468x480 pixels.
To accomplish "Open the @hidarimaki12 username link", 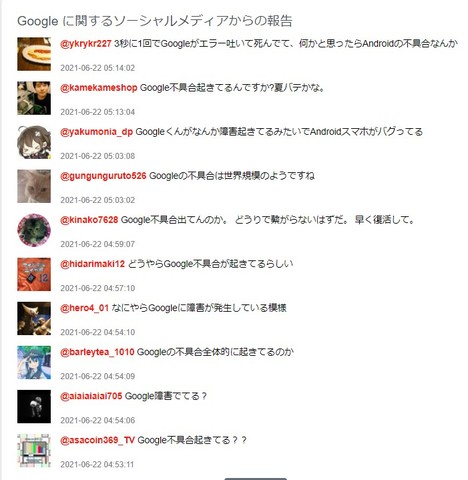I will coord(92,264).
